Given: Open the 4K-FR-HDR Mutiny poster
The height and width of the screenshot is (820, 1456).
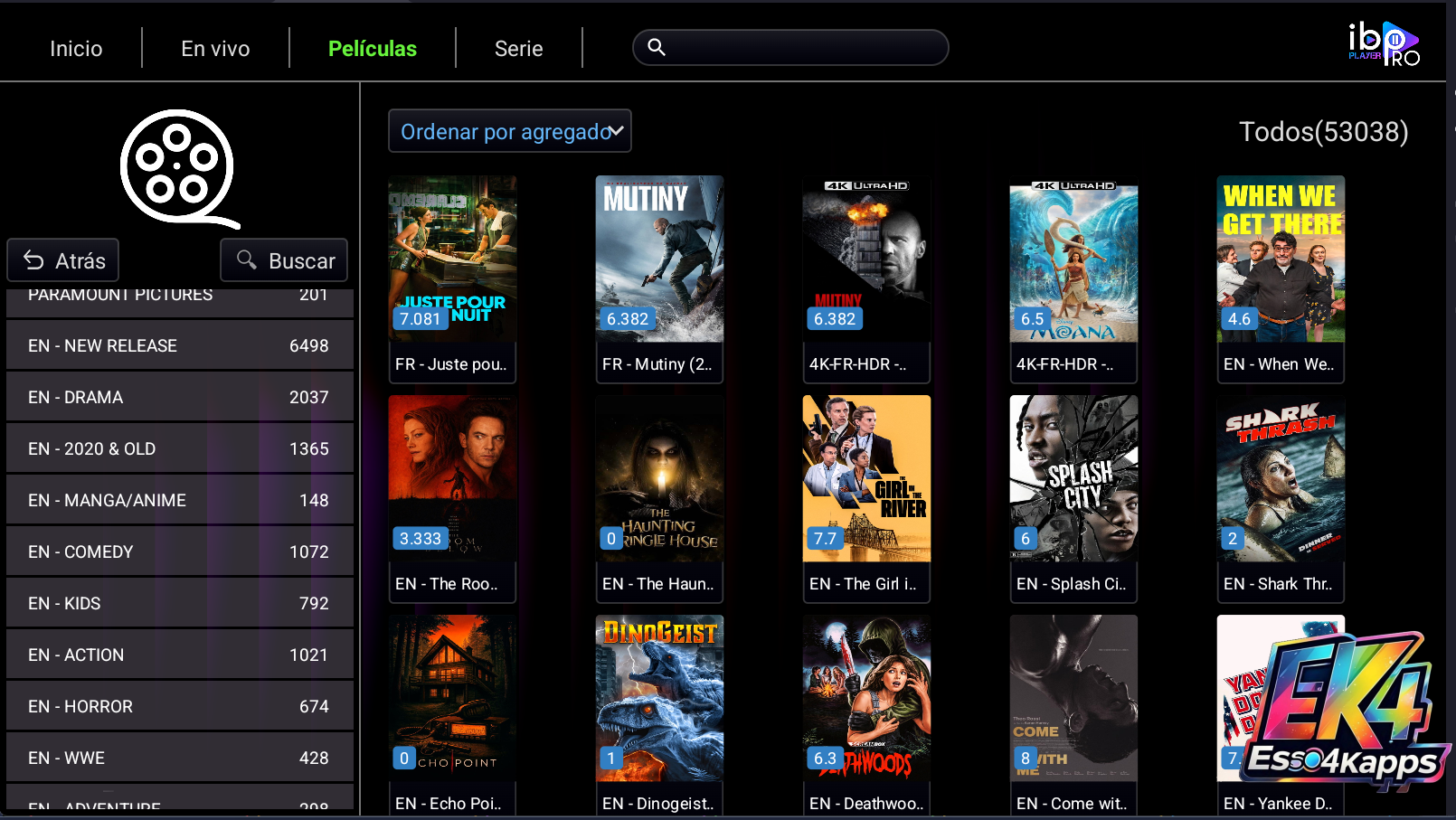Looking at the screenshot, I should coord(866,259).
